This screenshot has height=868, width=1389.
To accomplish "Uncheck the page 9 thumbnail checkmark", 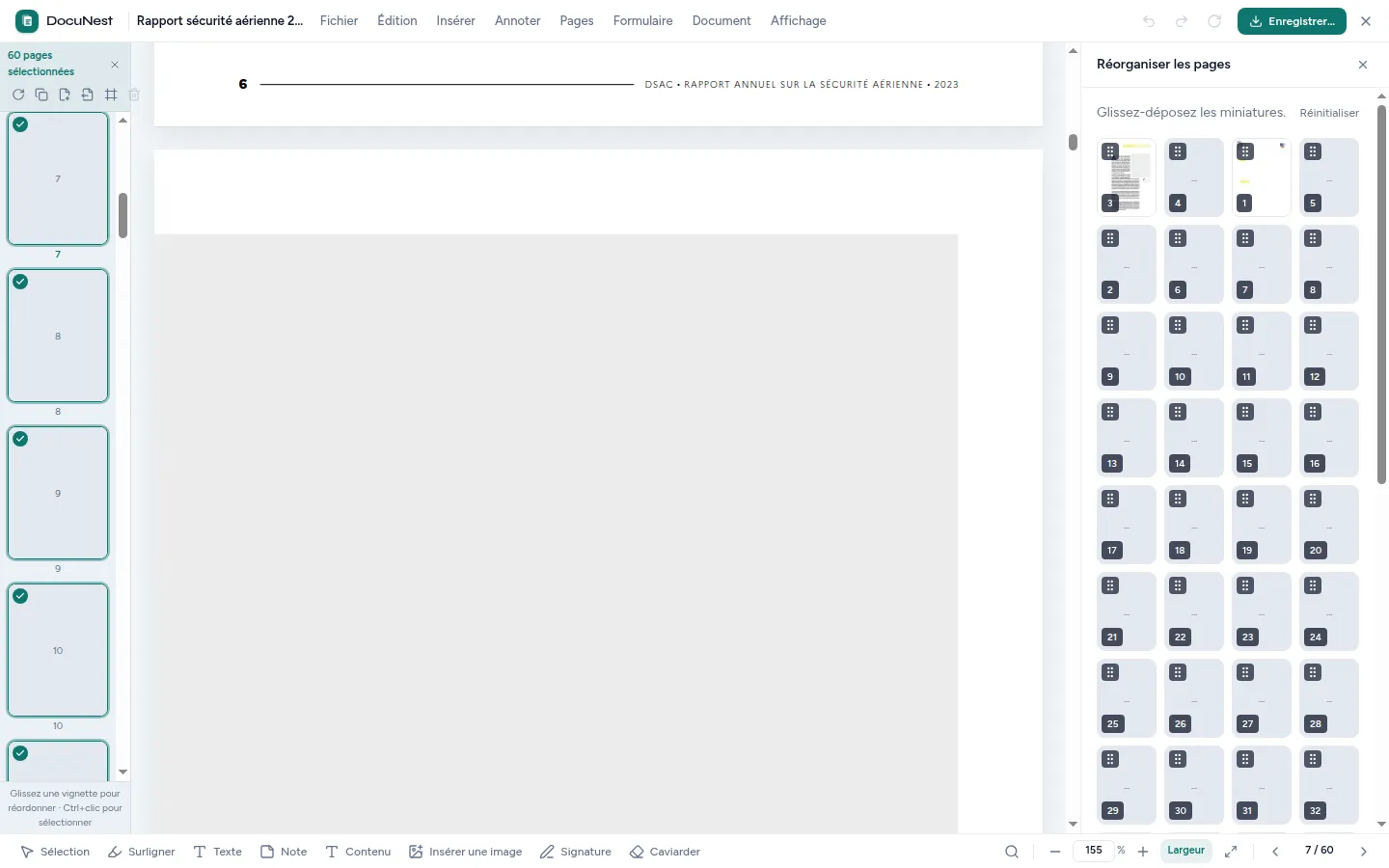I will coord(20,439).
